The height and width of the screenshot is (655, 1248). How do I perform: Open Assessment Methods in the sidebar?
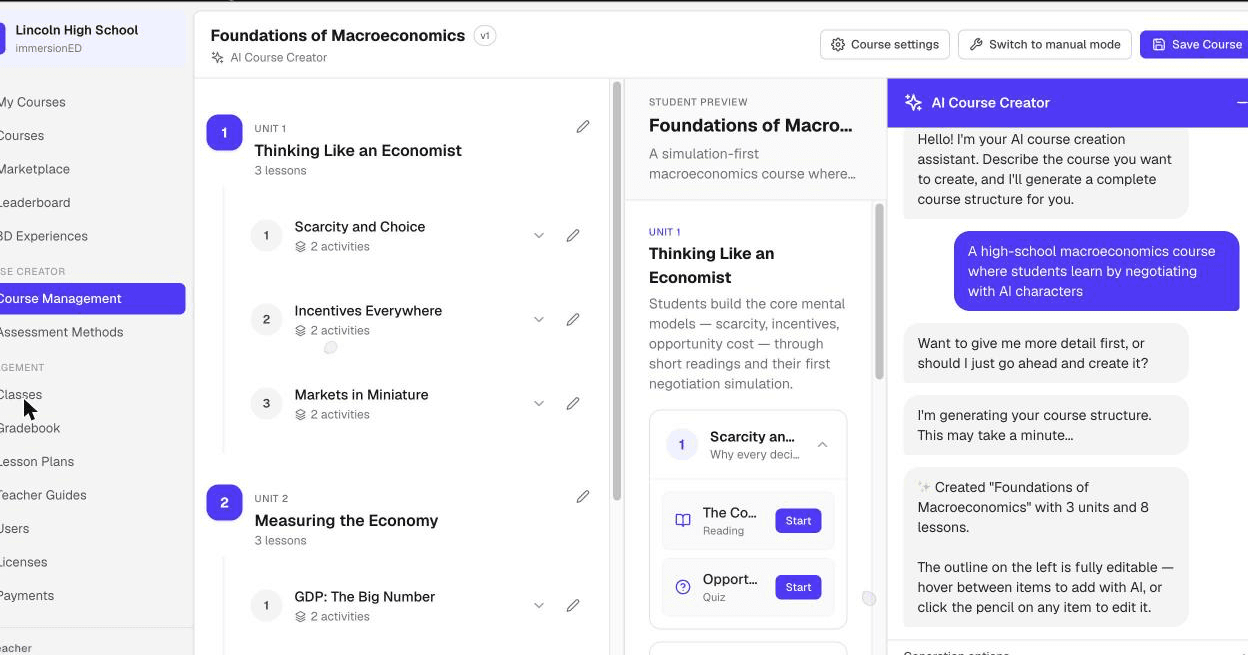[61, 332]
